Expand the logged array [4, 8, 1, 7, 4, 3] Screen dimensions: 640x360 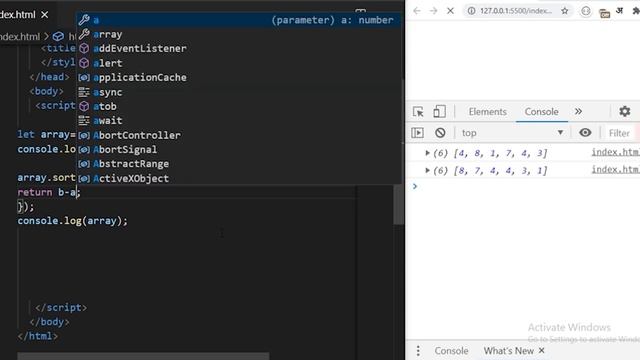tap(427, 153)
